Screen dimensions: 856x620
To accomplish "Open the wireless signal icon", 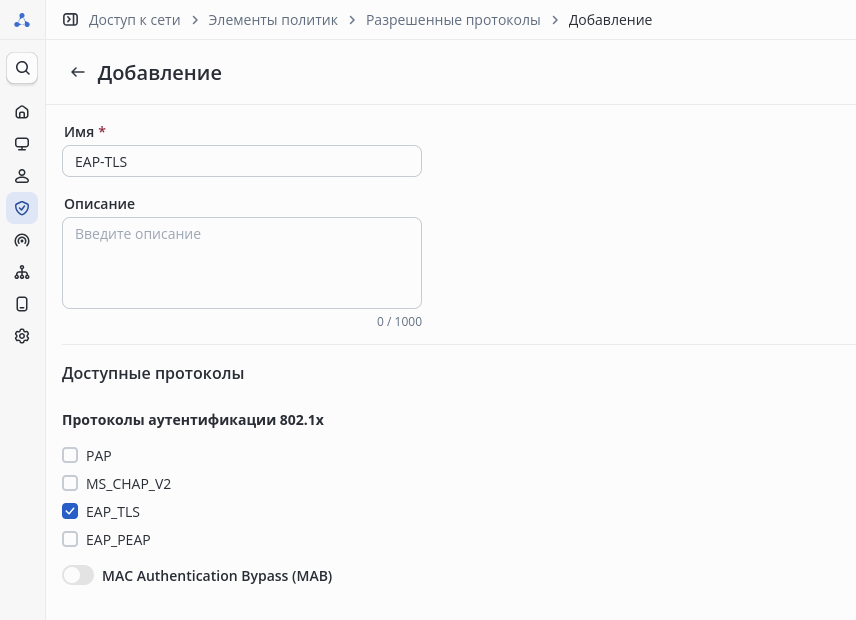I will [x=22, y=240].
